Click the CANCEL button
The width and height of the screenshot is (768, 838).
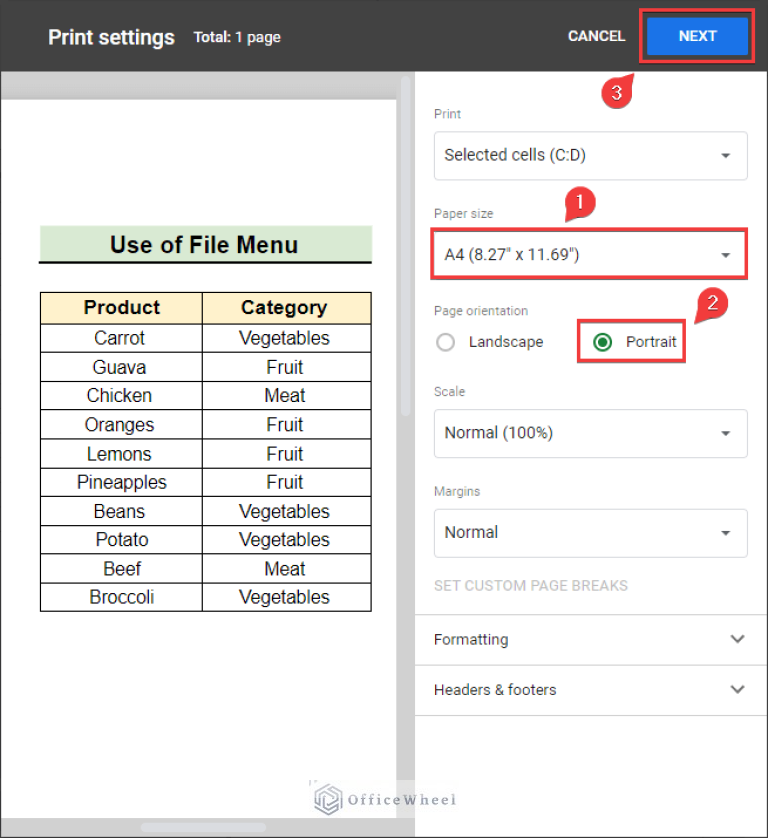(x=596, y=36)
